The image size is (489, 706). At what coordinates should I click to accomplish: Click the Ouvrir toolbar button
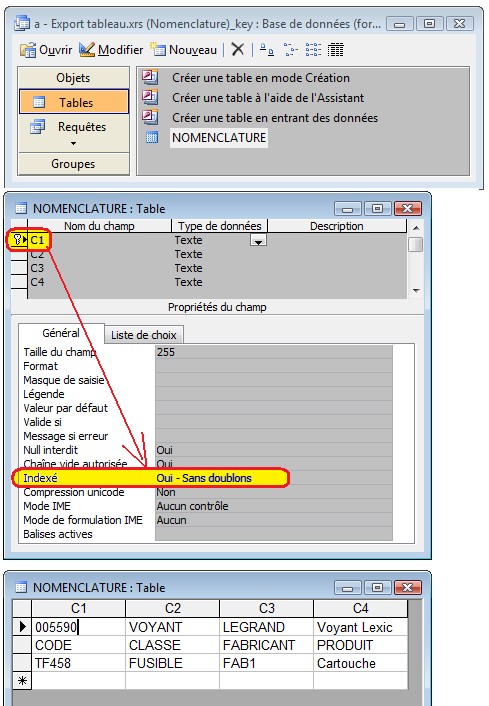[46, 50]
